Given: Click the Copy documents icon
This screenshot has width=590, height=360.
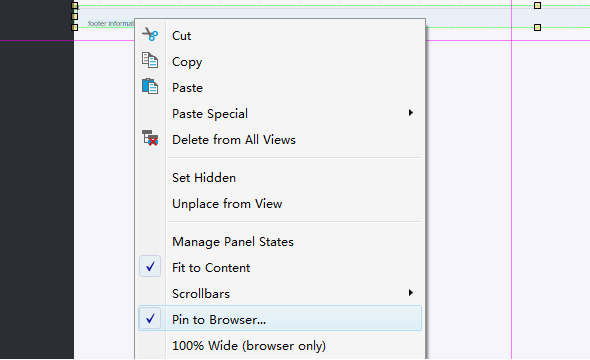Looking at the screenshot, I should pos(150,60).
